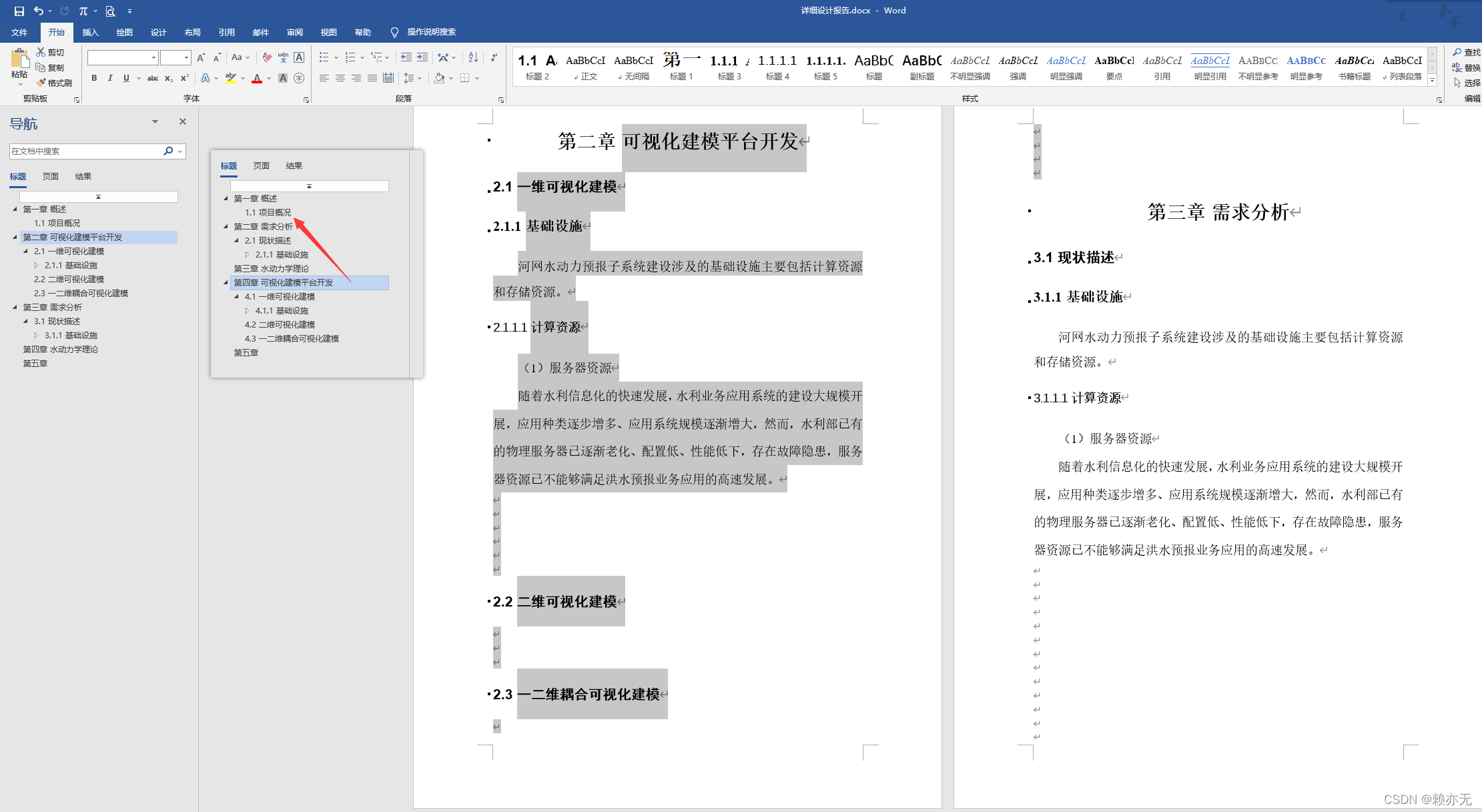Toggle italic formatting
The width and height of the screenshot is (1482, 812).
coord(110,78)
